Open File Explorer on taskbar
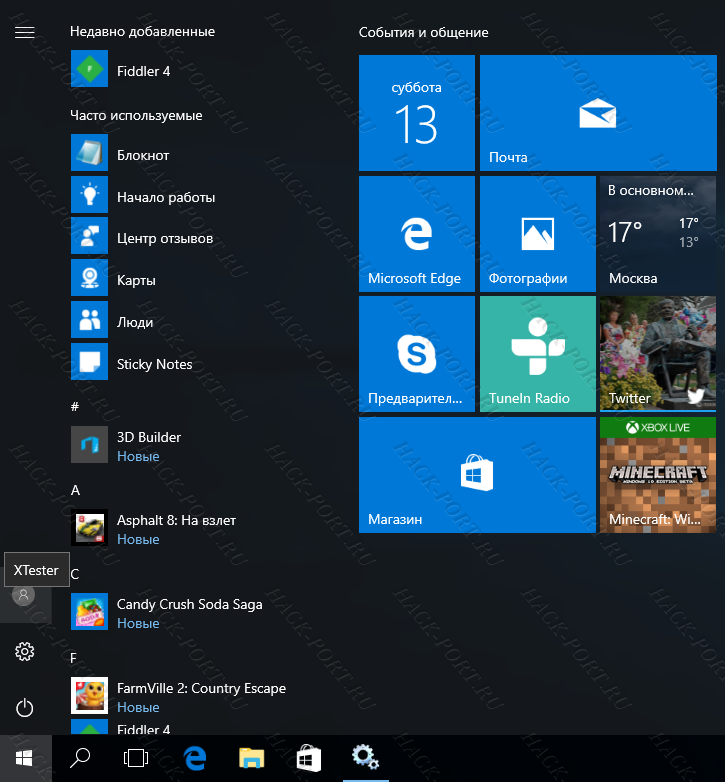The height and width of the screenshot is (782, 725). pos(252,759)
